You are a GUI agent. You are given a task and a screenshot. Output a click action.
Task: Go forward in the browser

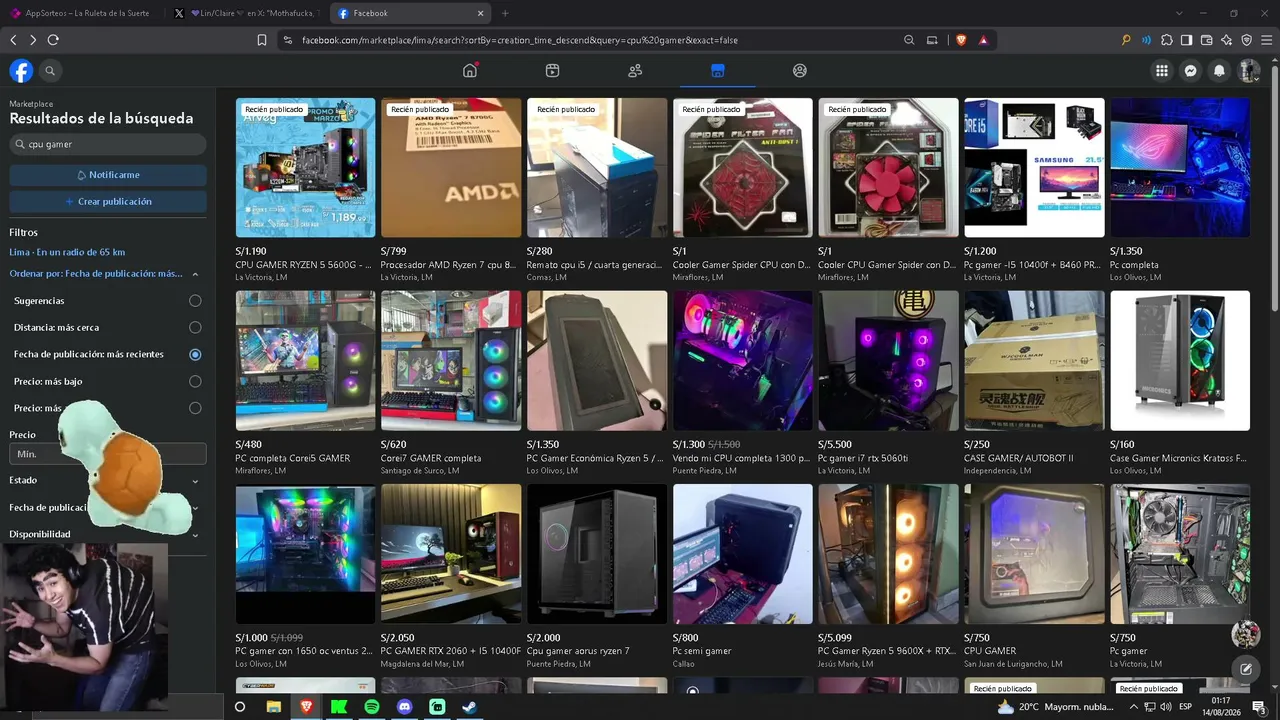pos(33,40)
